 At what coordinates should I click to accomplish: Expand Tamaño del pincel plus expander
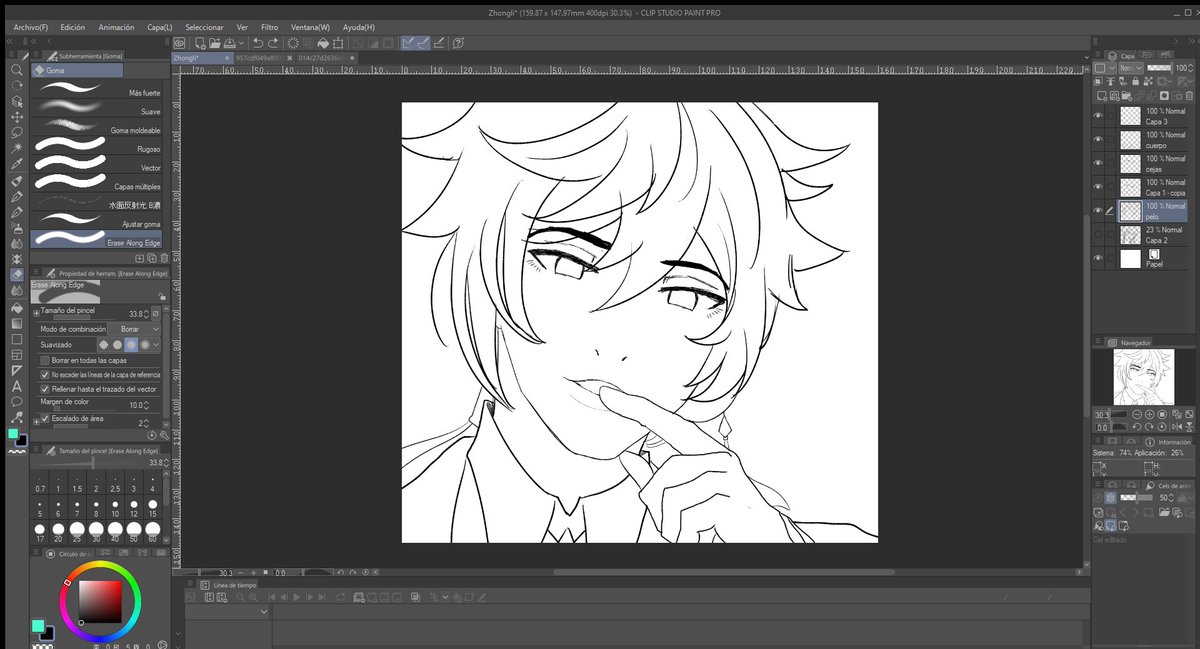(x=36, y=312)
